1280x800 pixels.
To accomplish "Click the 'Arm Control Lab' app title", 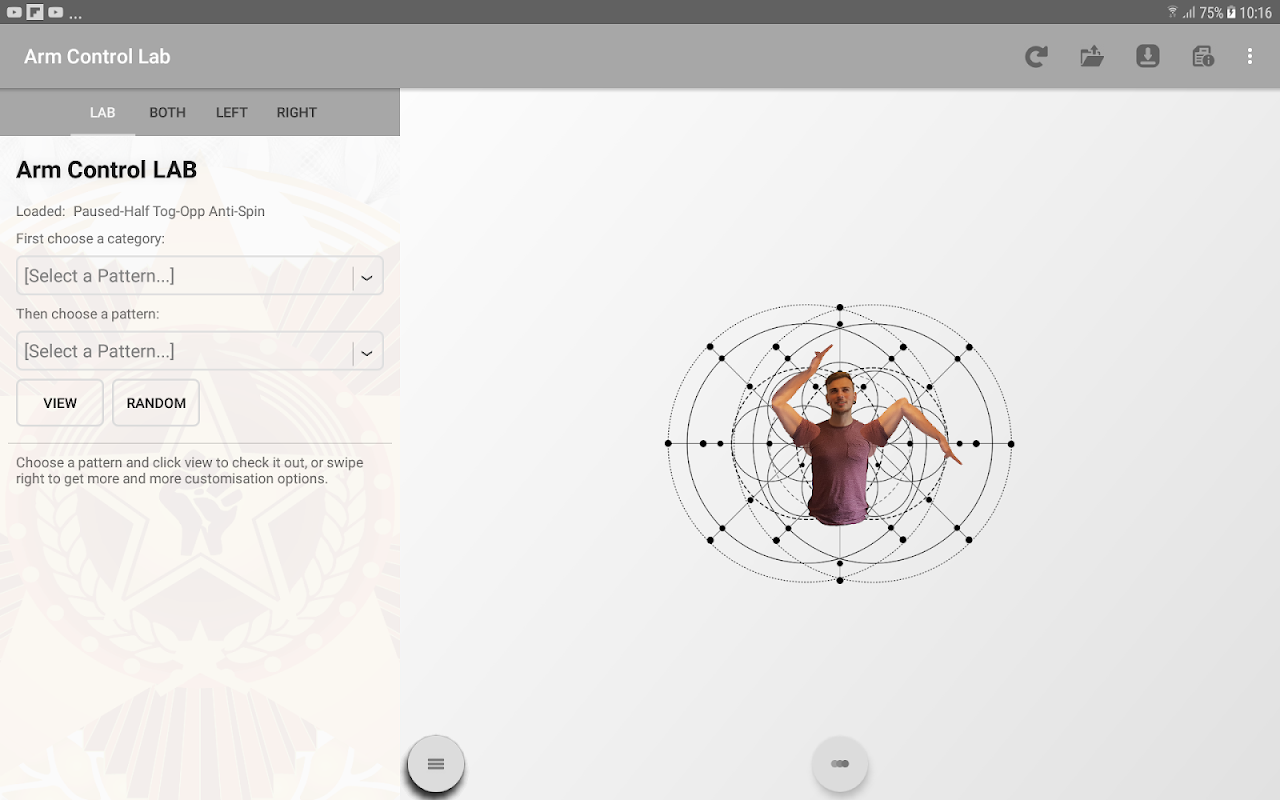I will [x=97, y=57].
